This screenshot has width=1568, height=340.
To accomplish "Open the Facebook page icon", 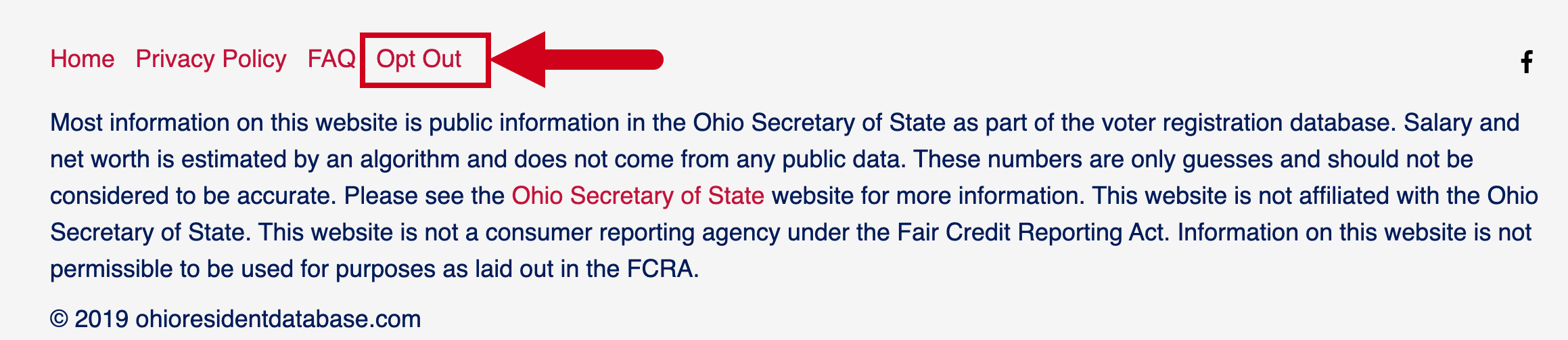I will tap(1527, 62).
